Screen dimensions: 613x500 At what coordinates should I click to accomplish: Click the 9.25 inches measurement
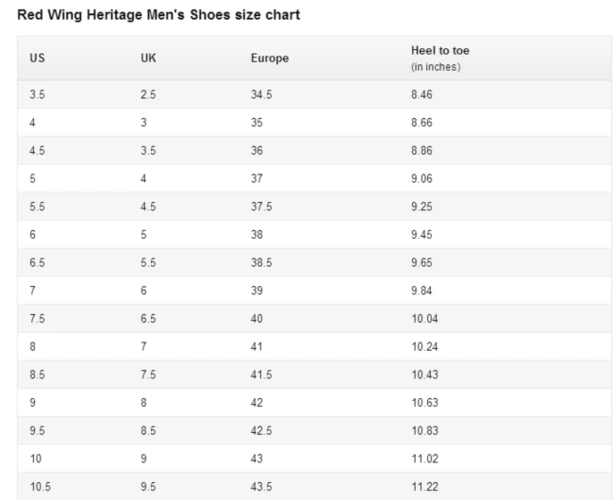pos(423,204)
